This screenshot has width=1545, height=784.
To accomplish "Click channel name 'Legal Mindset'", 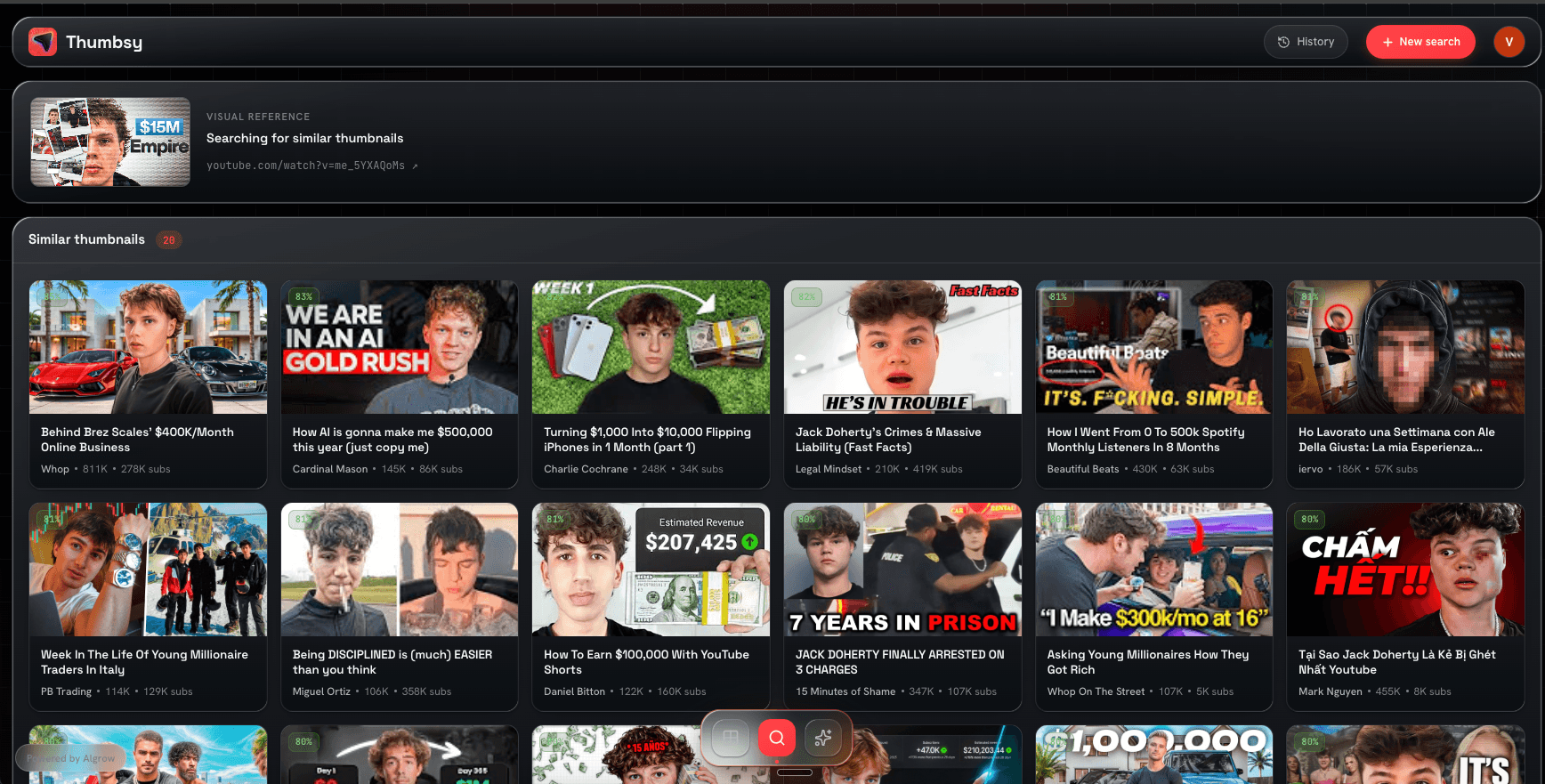I will [829, 469].
